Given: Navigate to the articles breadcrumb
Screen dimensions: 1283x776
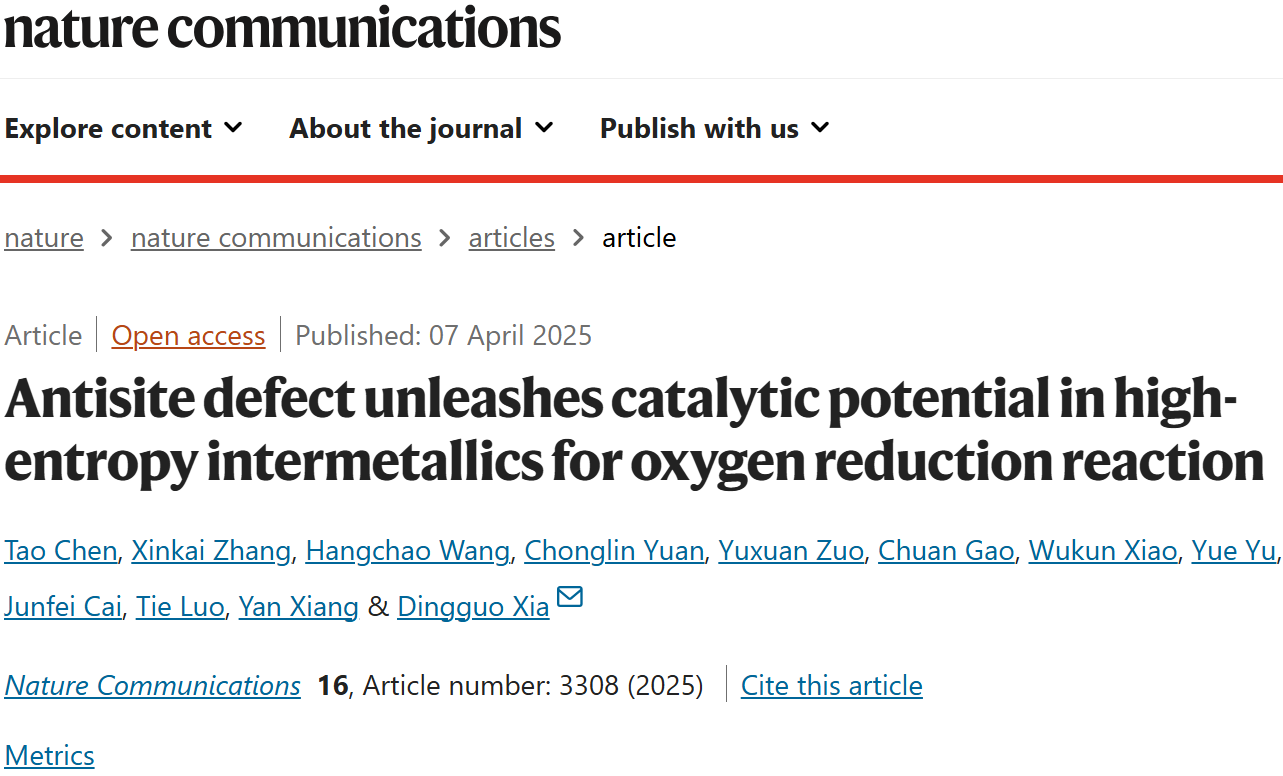Looking at the screenshot, I should point(511,238).
